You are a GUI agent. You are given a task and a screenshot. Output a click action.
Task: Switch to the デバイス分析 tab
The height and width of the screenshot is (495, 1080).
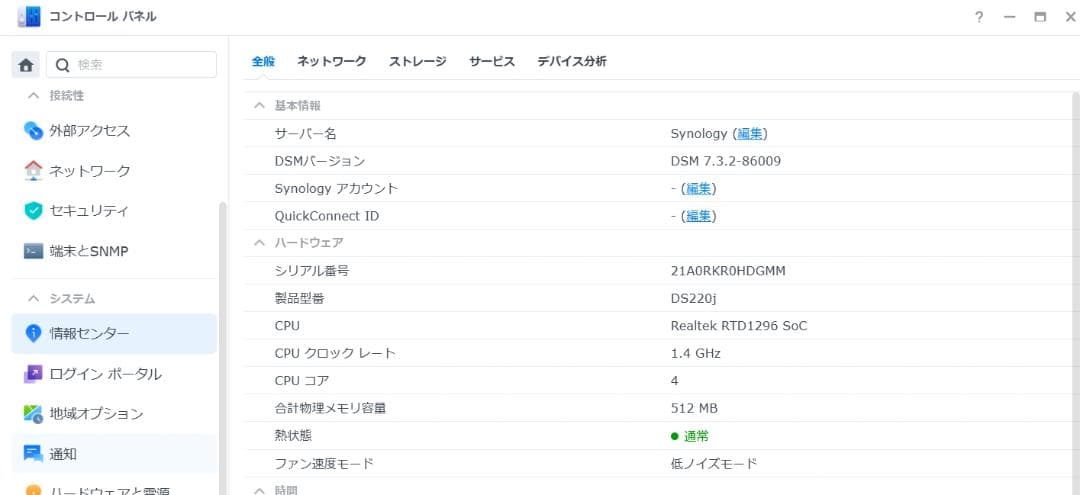pos(572,61)
